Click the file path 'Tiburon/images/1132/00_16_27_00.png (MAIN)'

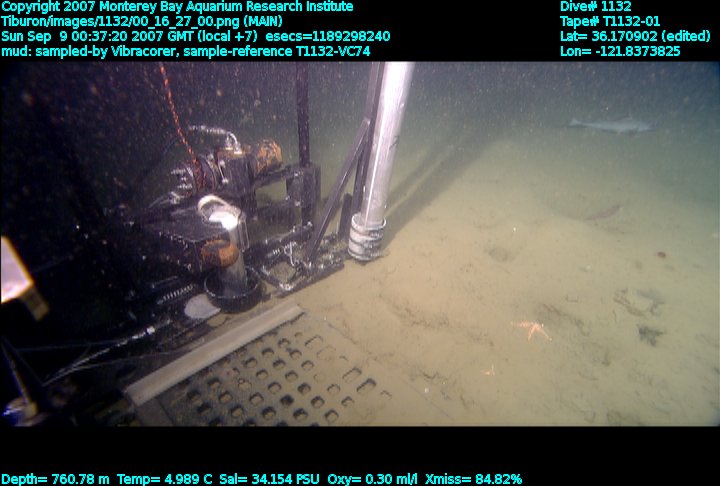[x=142, y=22]
